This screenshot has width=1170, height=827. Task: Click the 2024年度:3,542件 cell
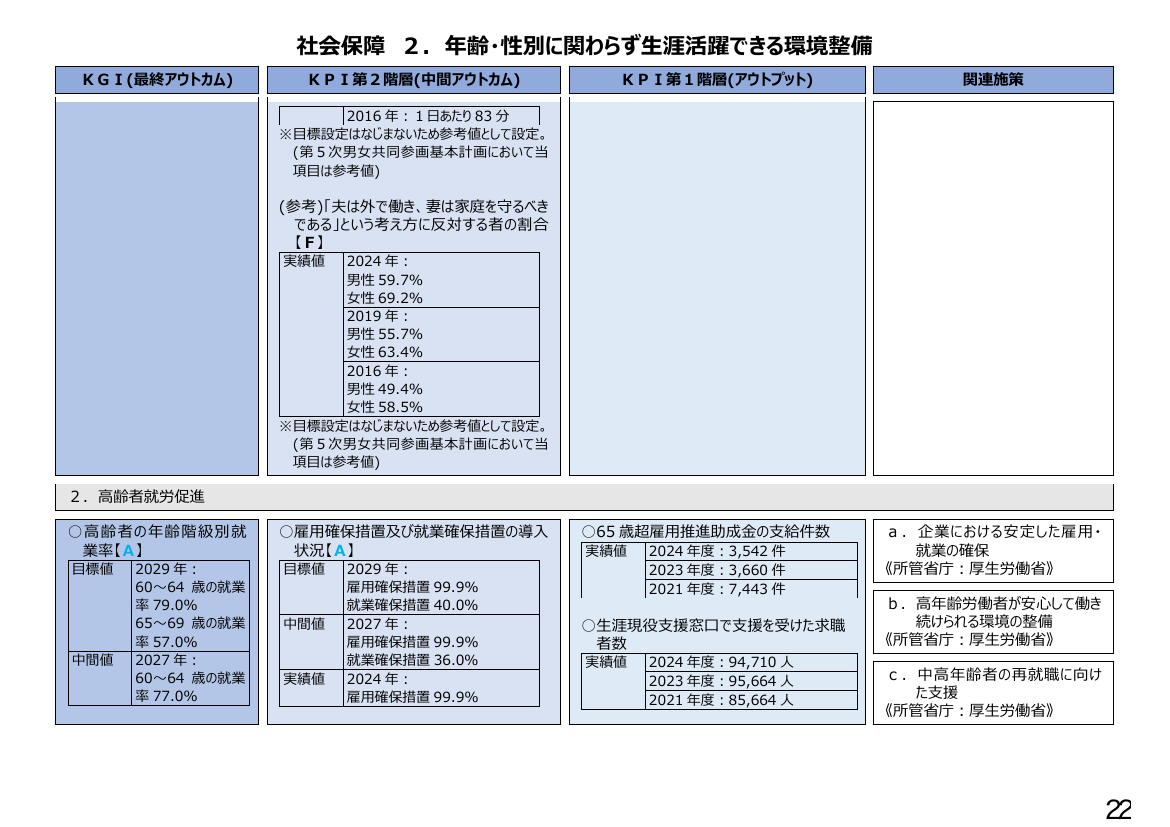pyautogui.click(x=751, y=552)
